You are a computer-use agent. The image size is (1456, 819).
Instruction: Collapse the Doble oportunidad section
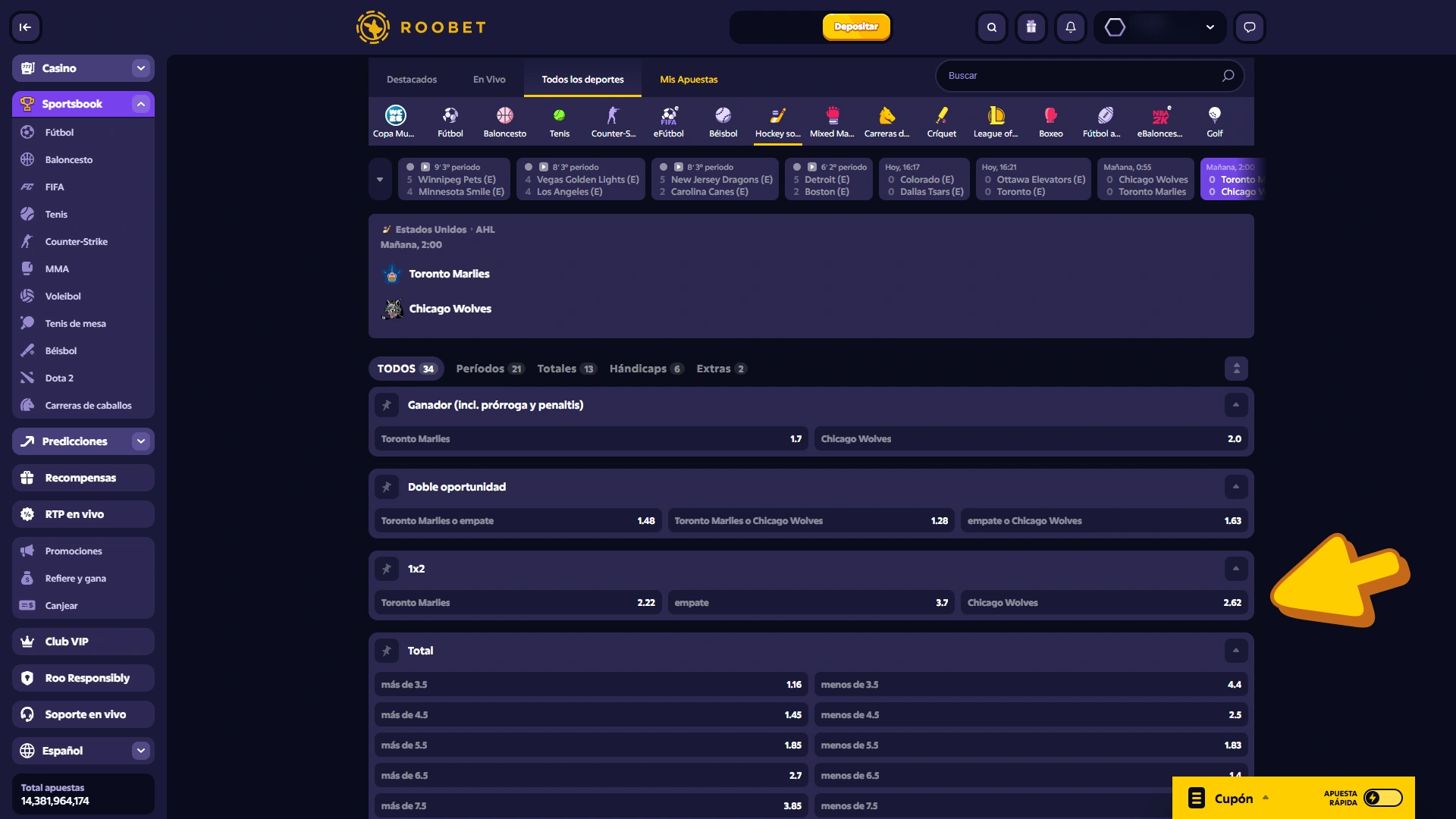pos(1236,487)
